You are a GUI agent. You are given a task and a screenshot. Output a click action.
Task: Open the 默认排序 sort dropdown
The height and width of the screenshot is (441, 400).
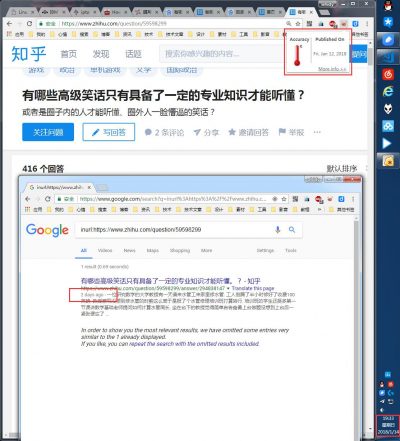pyautogui.click(x=342, y=169)
